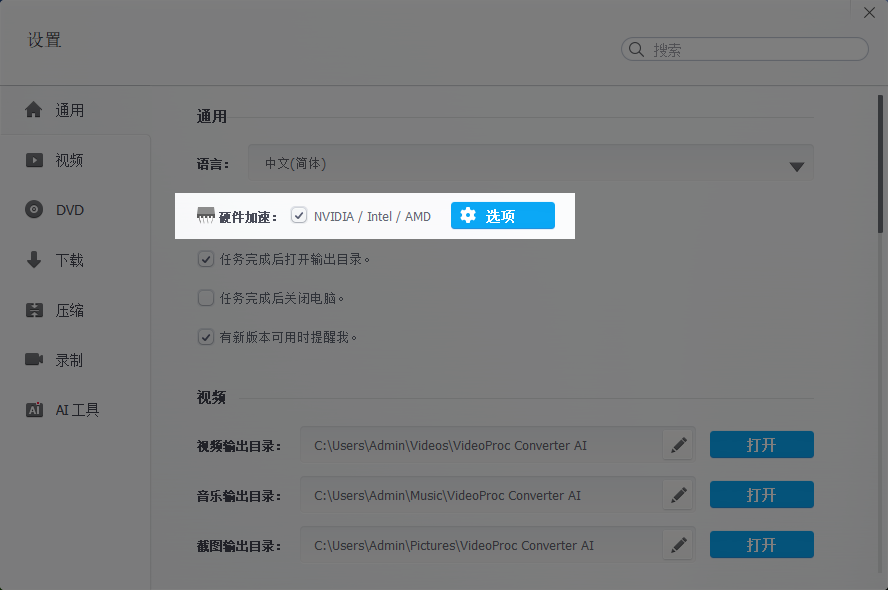The image size is (888, 590).
Task: Click the settings vertical scrollbar
Action: point(880,164)
